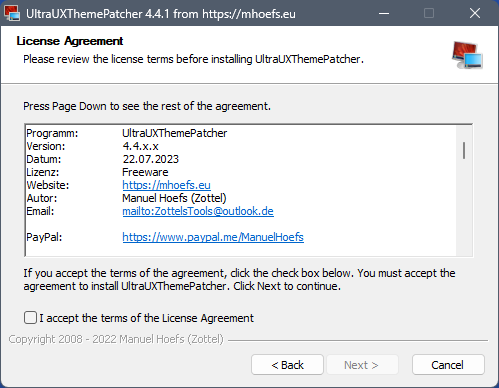
Task: Open the https://mhoefs.eu website link
Action: [166, 185]
